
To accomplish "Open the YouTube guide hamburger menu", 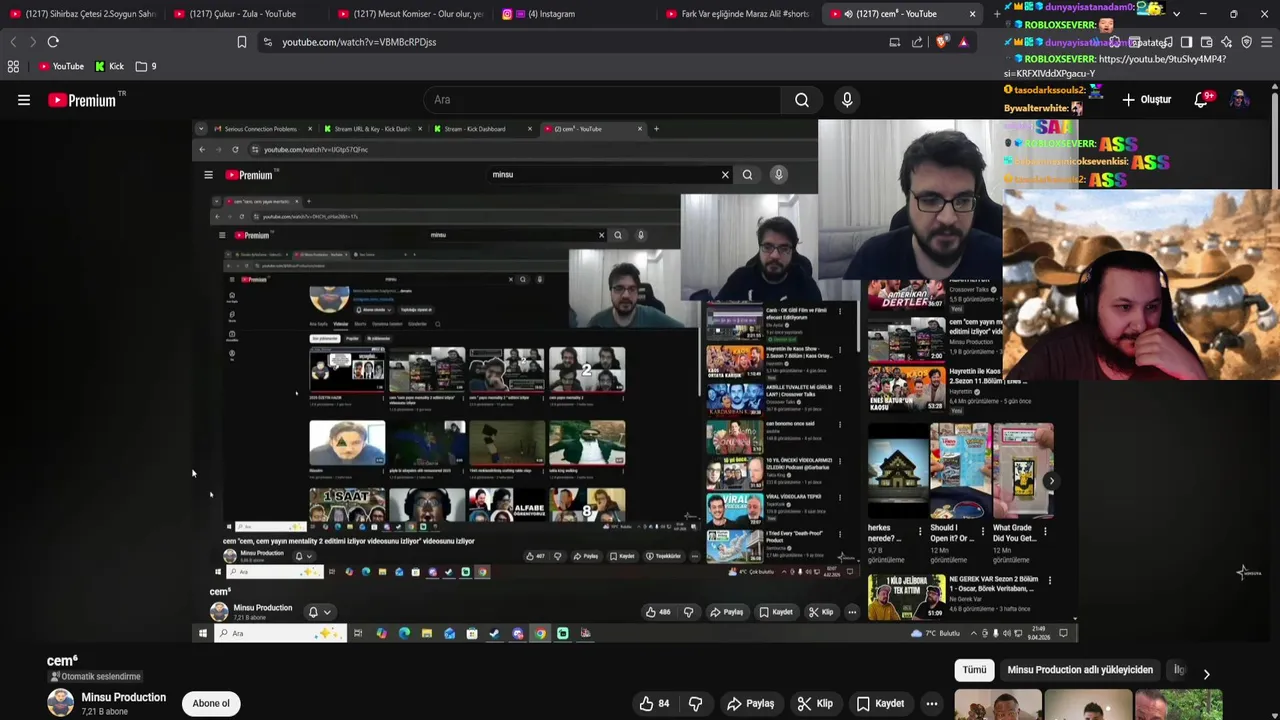I will [24, 100].
